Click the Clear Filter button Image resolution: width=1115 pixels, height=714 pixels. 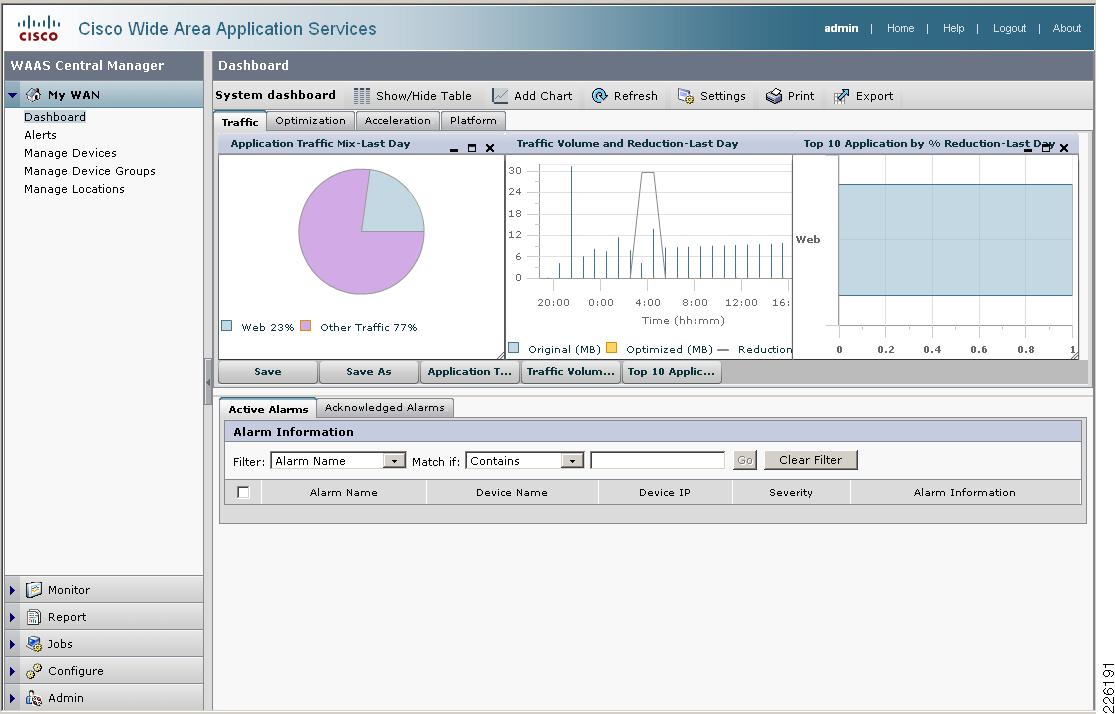[811, 460]
